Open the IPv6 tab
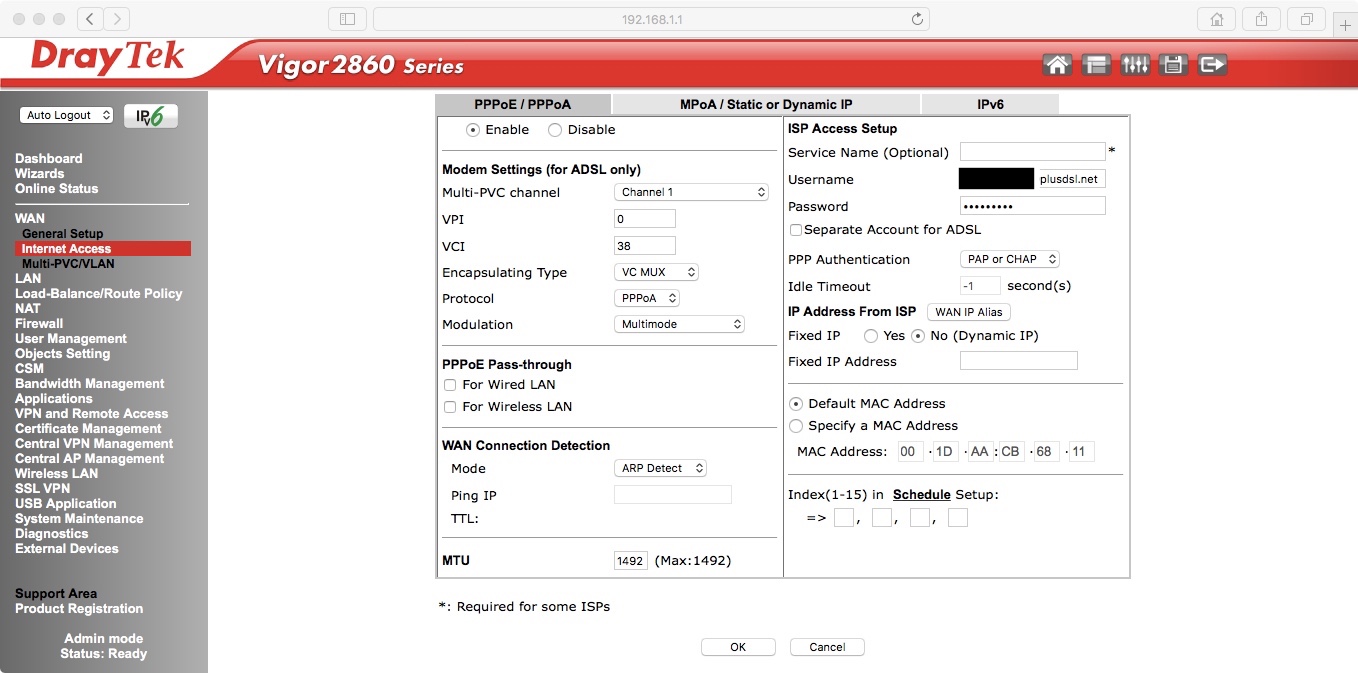Image resolution: width=1358 pixels, height=673 pixels. [989, 103]
